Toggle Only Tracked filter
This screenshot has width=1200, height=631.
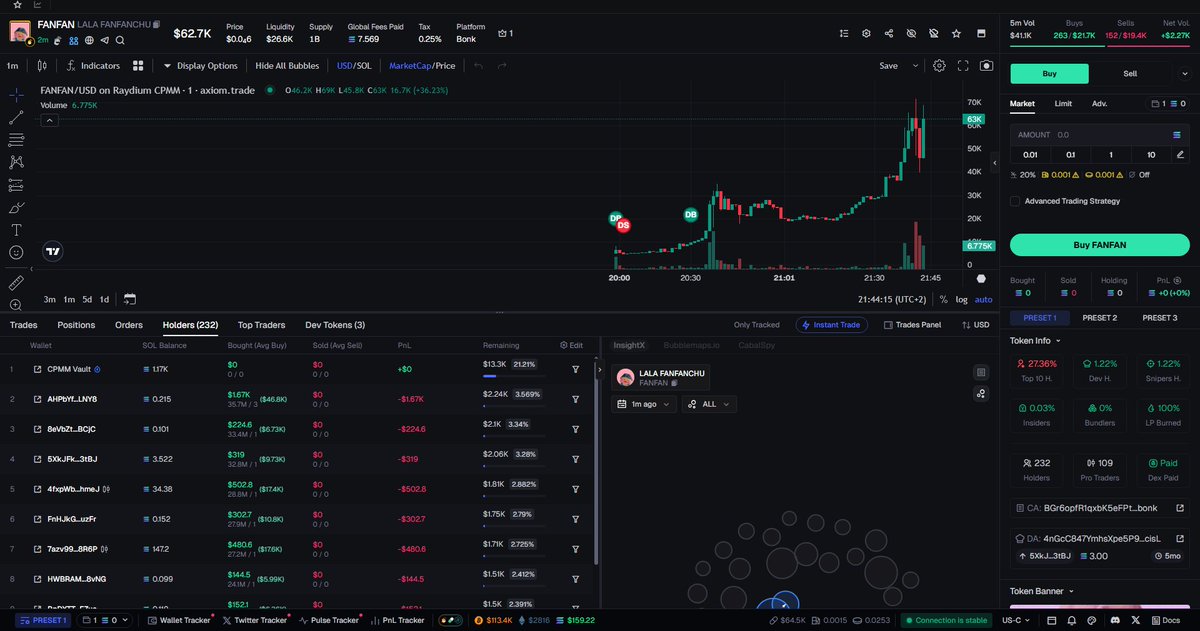click(x=756, y=325)
